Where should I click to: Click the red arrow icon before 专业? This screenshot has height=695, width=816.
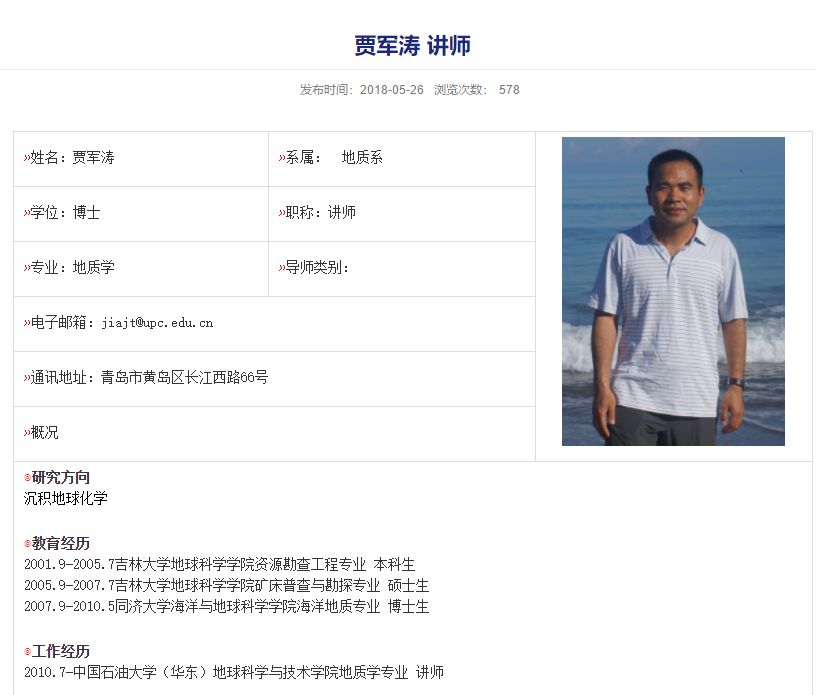27,268
